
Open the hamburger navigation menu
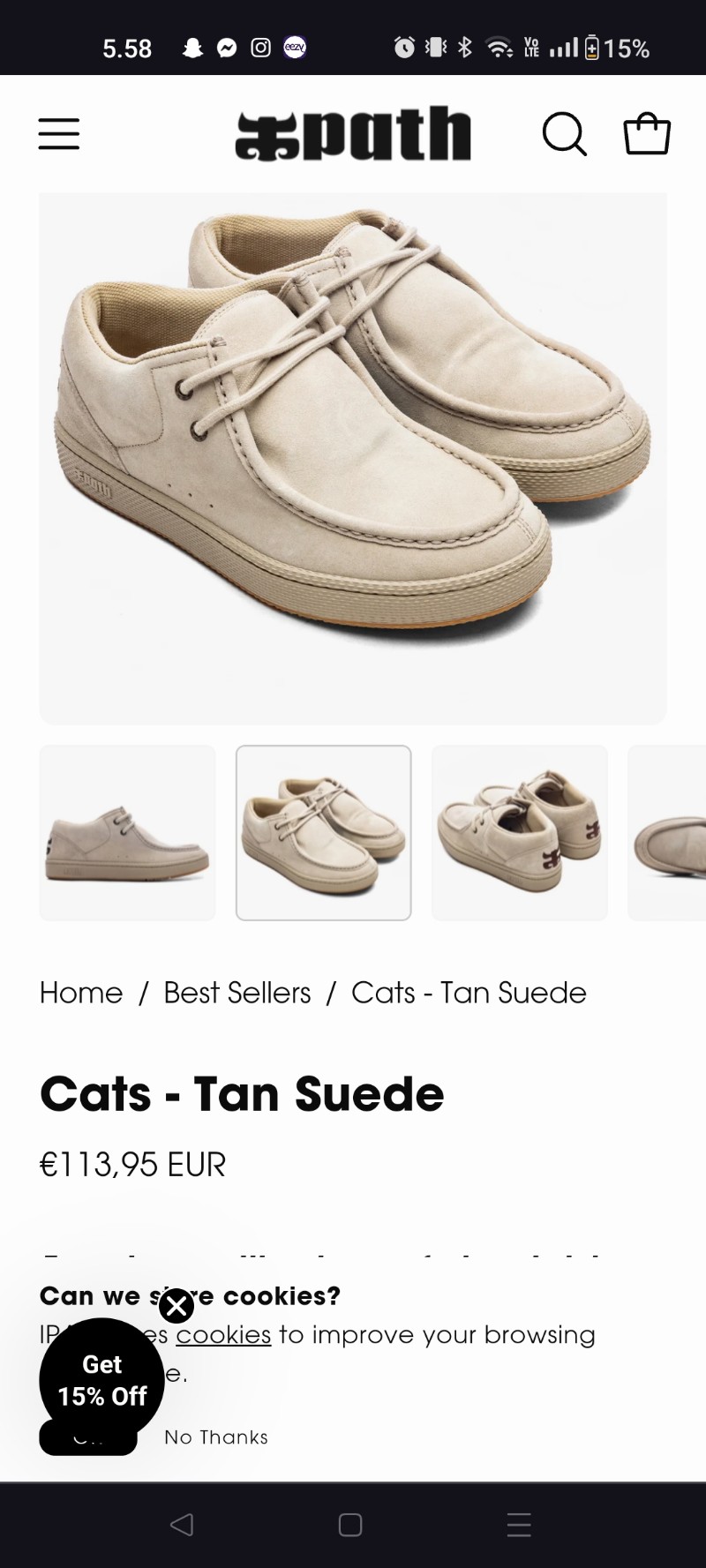pyautogui.click(x=59, y=134)
